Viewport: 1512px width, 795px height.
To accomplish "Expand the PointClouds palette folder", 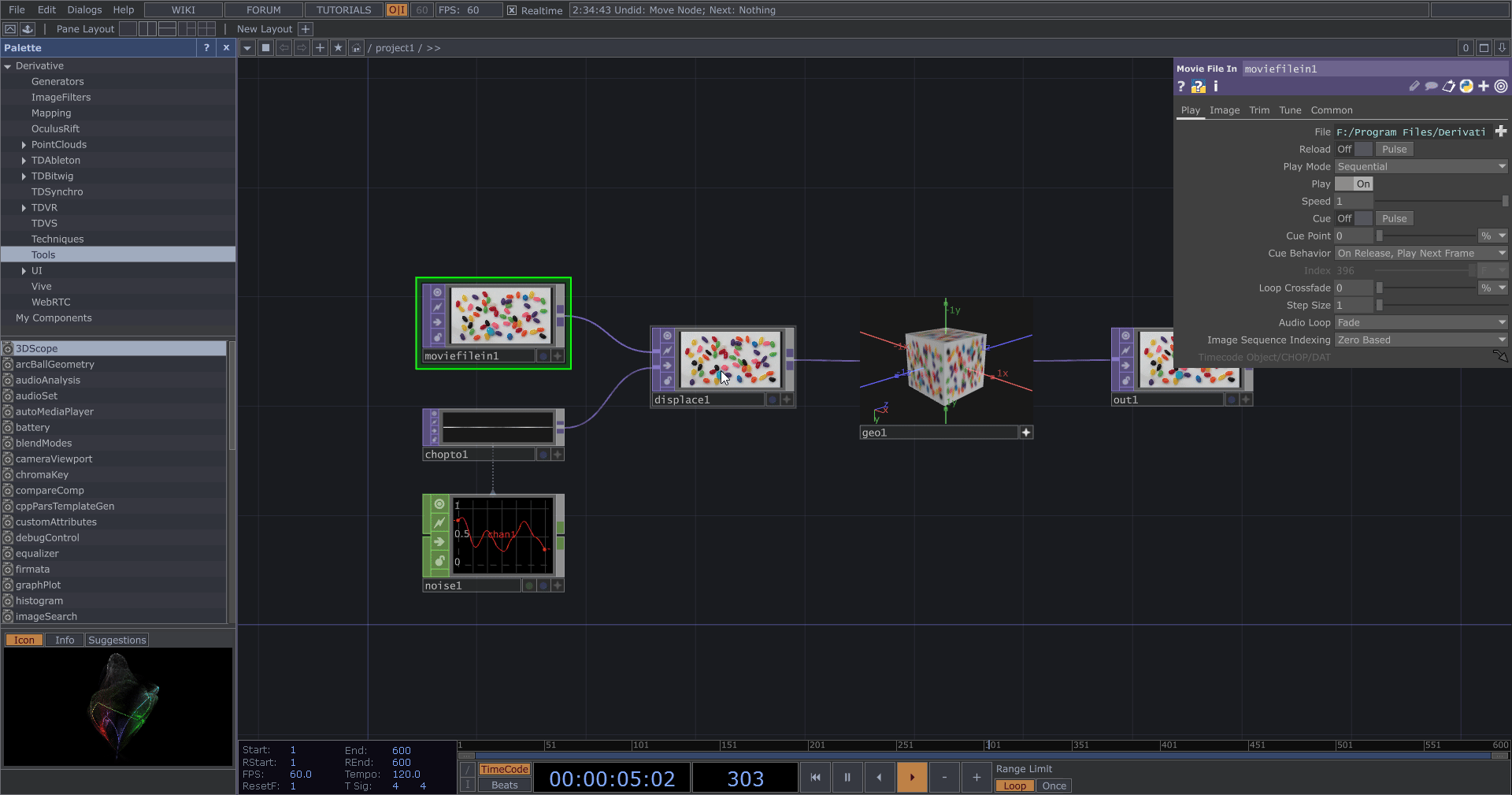I will 24,145.
